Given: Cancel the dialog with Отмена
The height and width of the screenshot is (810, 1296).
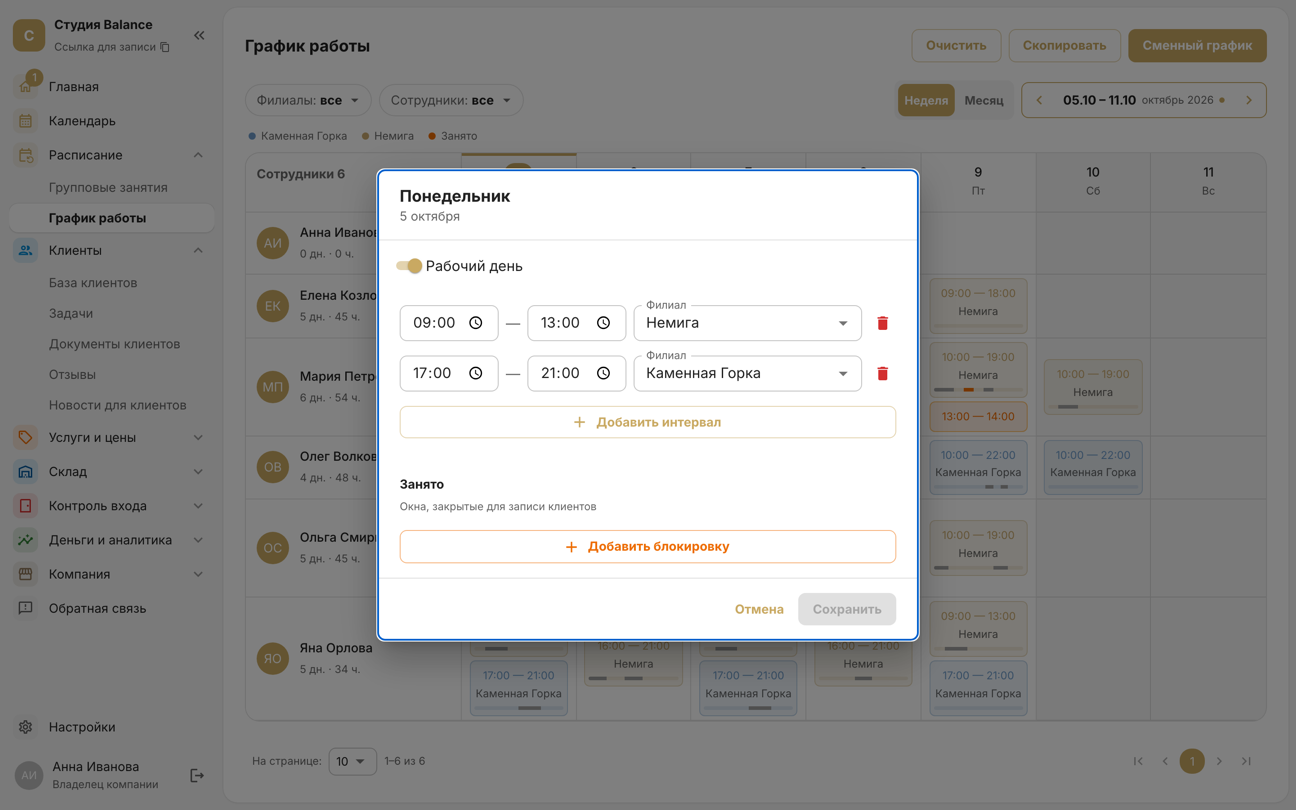Looking at the screenshot, I should (x=759, y=609).
